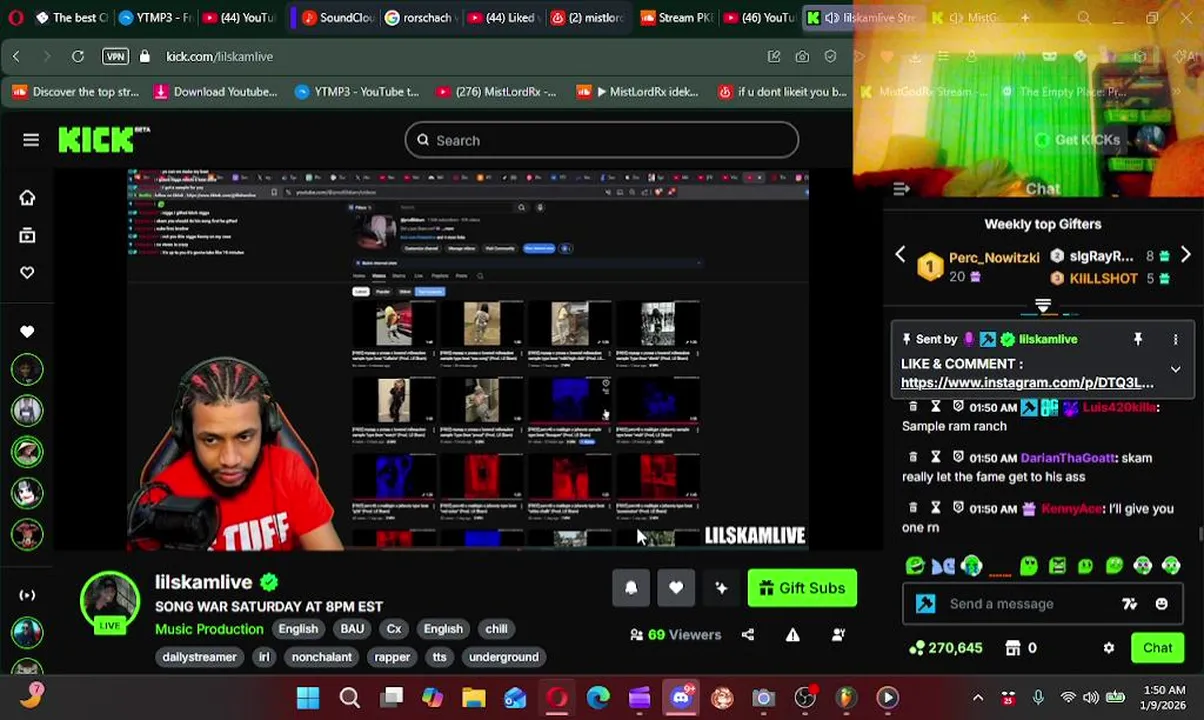The image size is (1204, 720).
Task: Send the message with the Chat button
Action: pos(1157,648)
